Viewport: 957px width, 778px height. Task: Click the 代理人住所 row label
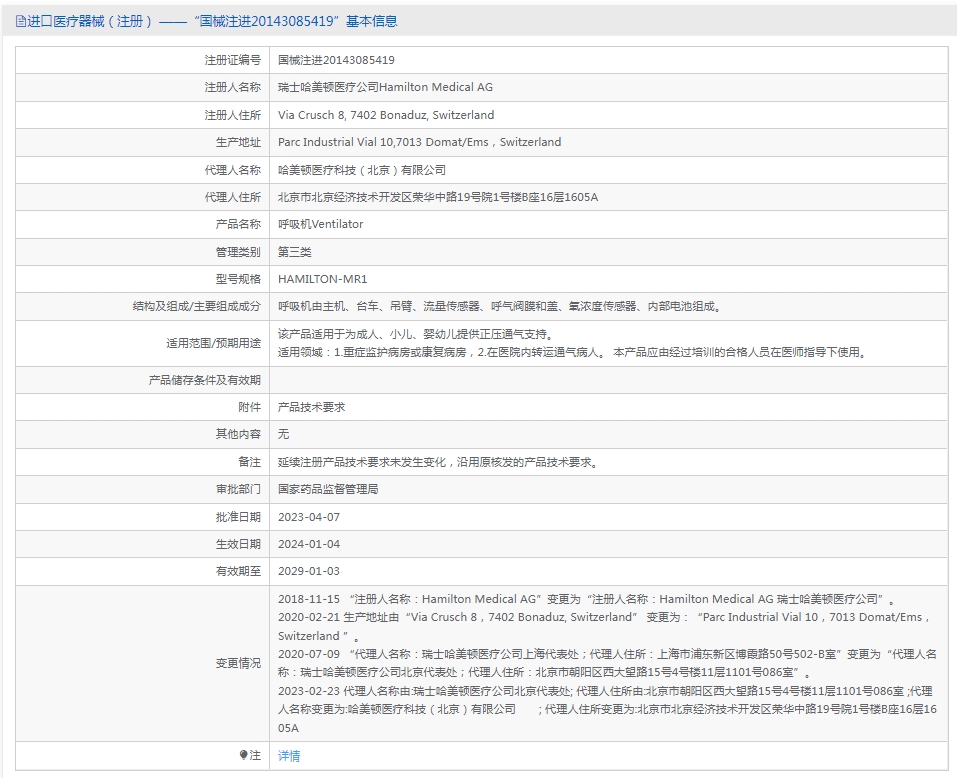pos(233,197)
